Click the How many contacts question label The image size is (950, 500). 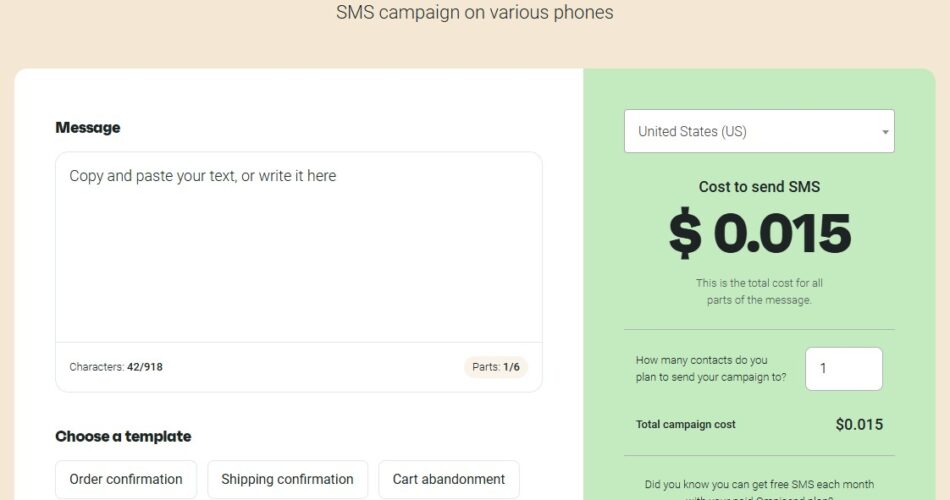click(710, 369)
